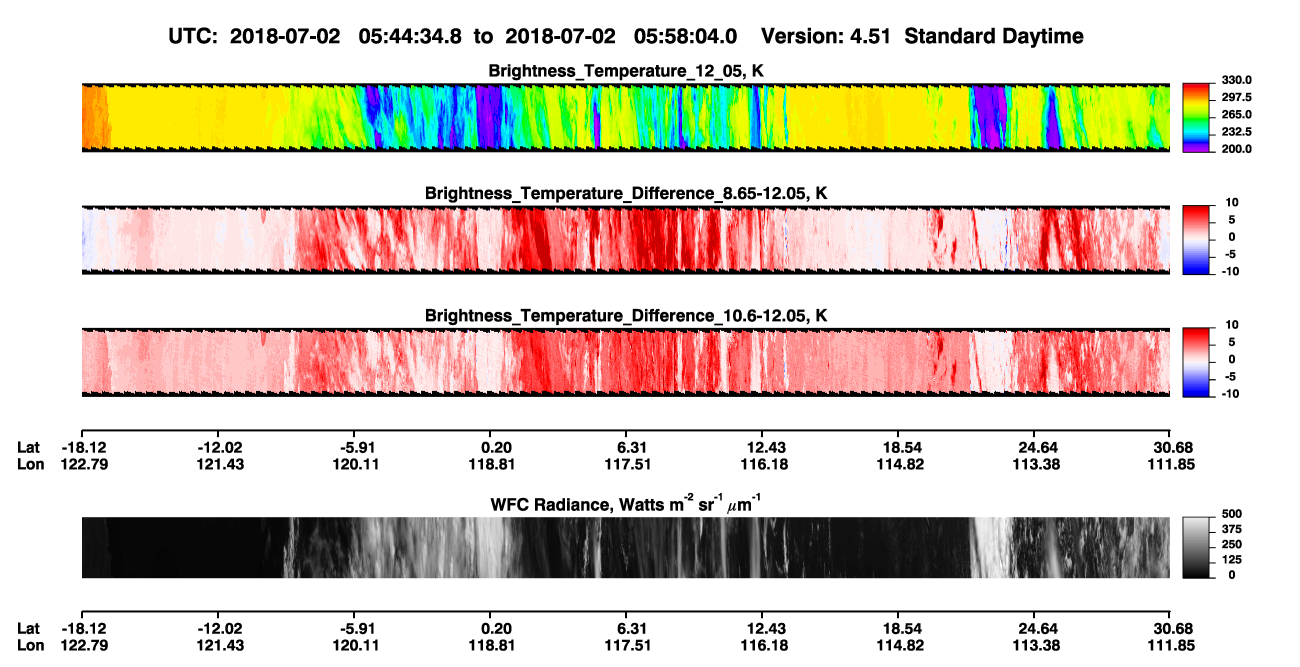Click the Brightness_Temperature_Difference_10.6-12.05 title
This screenshot has width=1300, height=667.
(x=627, y=315)
